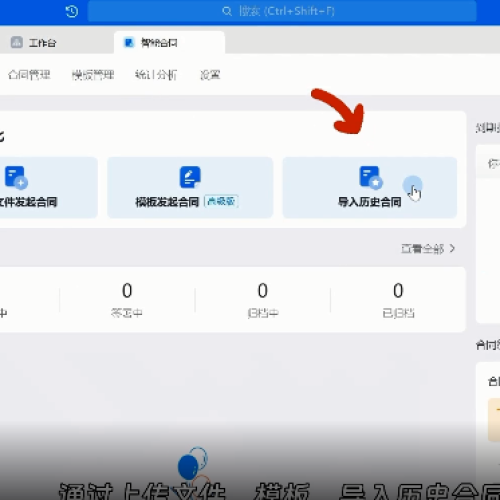The width and height of the screenshot is (500, 500).
Task: Click the chevron beside 查看全部
Action: pyautogui.click(x=452, y=249)
